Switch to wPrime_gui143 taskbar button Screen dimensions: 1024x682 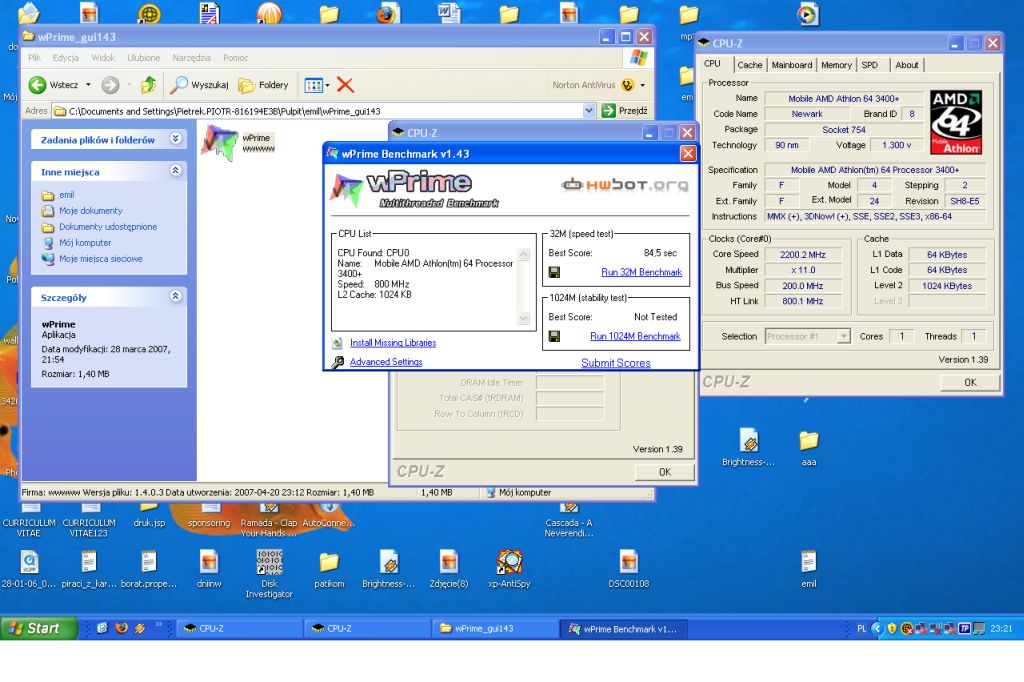click(494, 628)
